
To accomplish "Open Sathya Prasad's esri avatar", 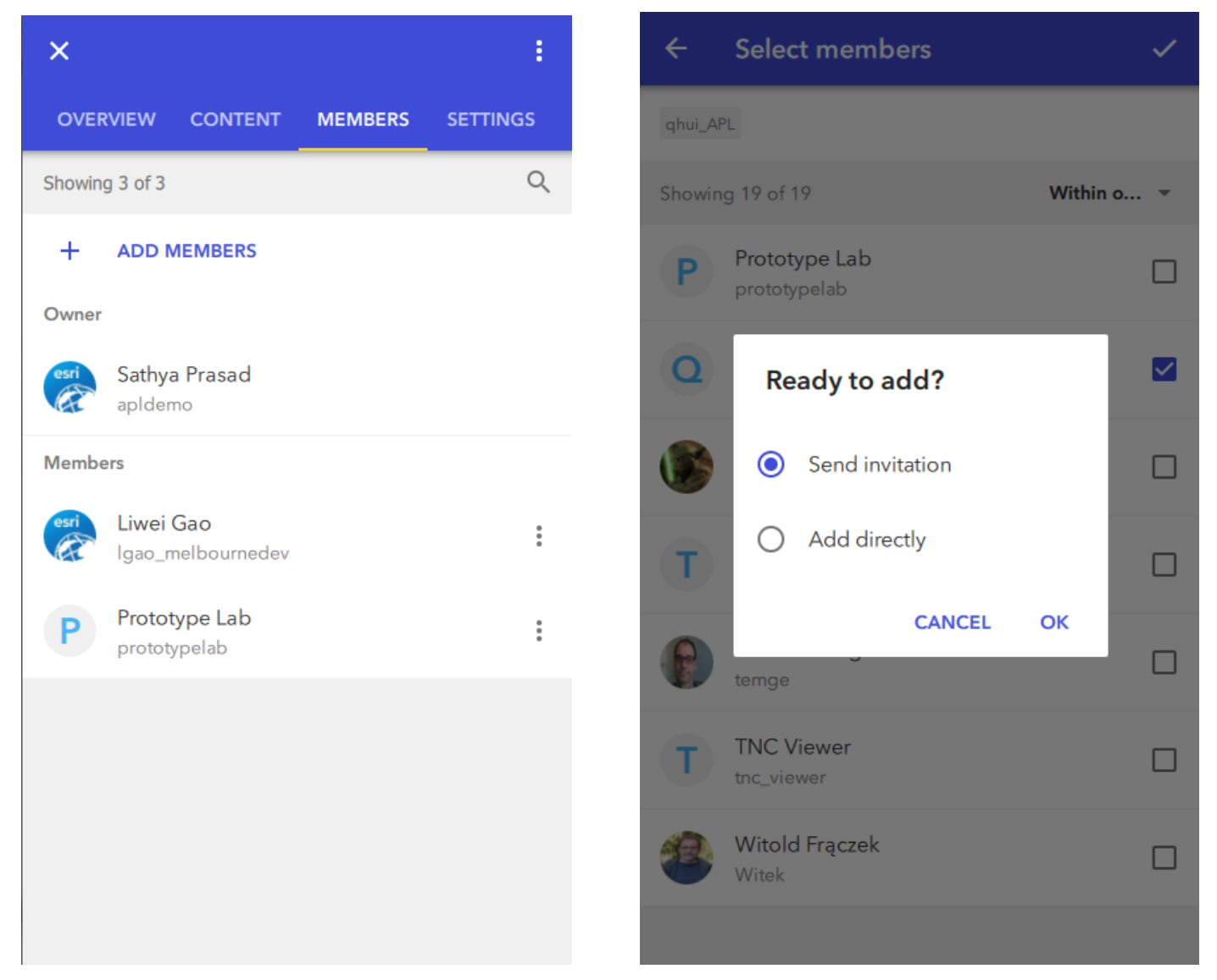I will pos(69,387).
